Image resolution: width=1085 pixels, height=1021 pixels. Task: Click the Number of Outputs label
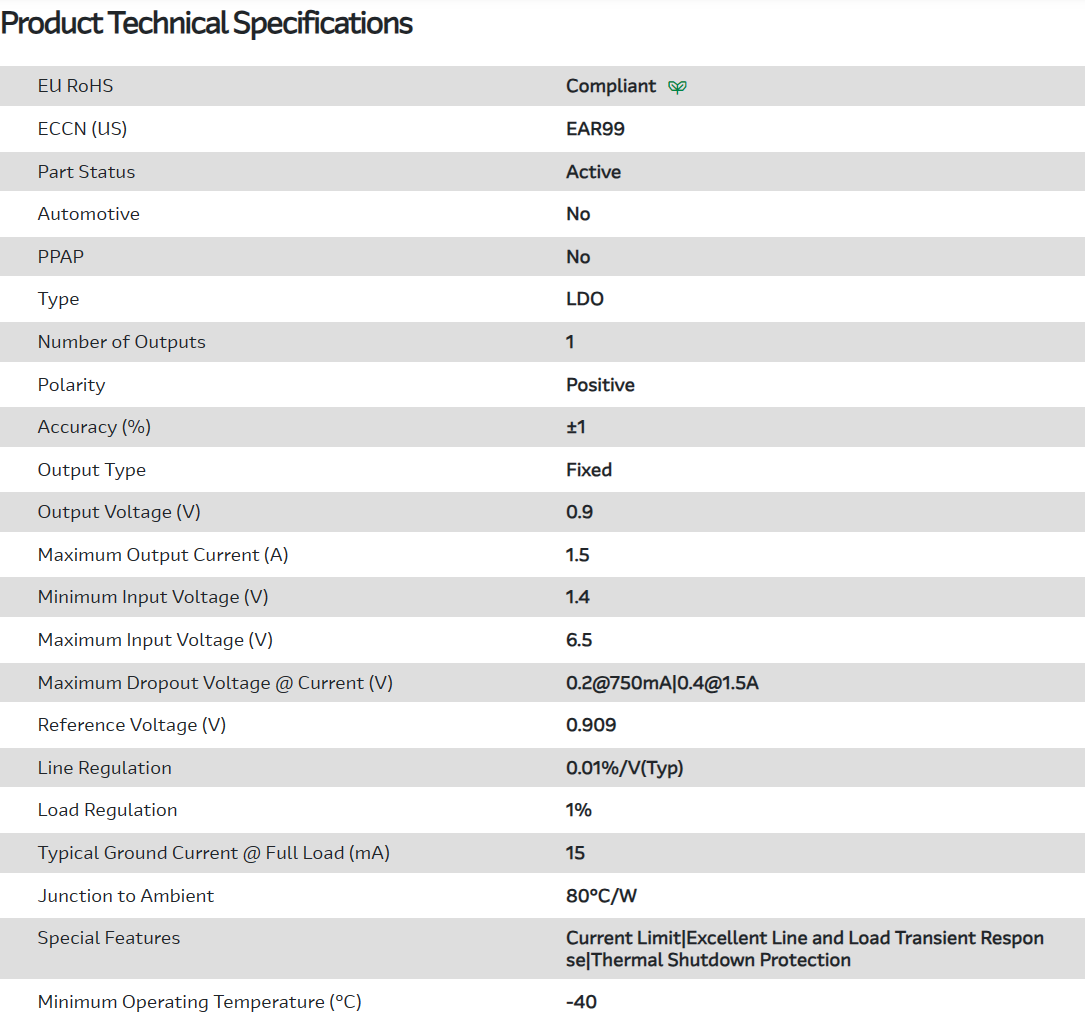[121, 342]
